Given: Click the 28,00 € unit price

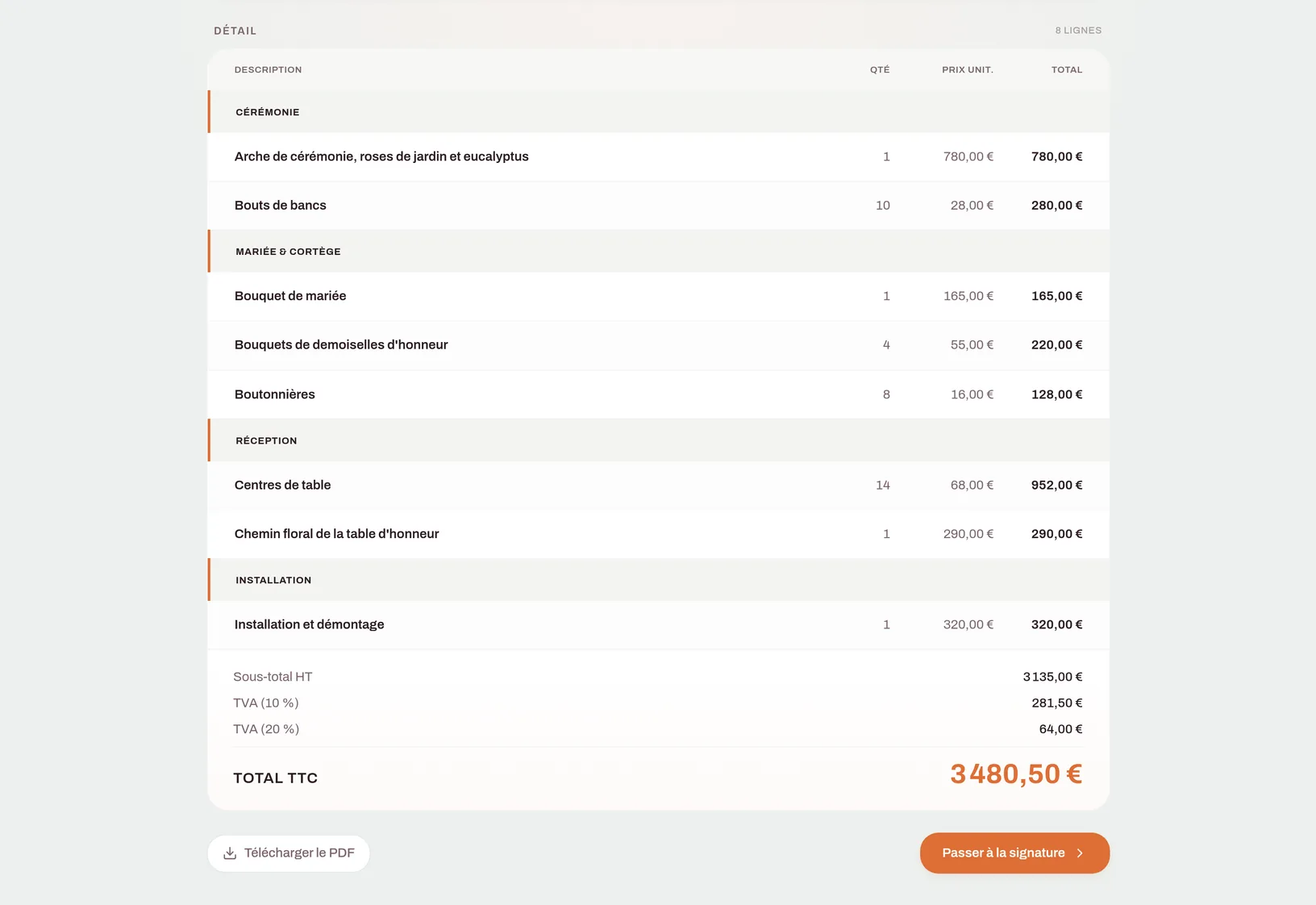Looking at the screenshot, I should tap(972, 206).
